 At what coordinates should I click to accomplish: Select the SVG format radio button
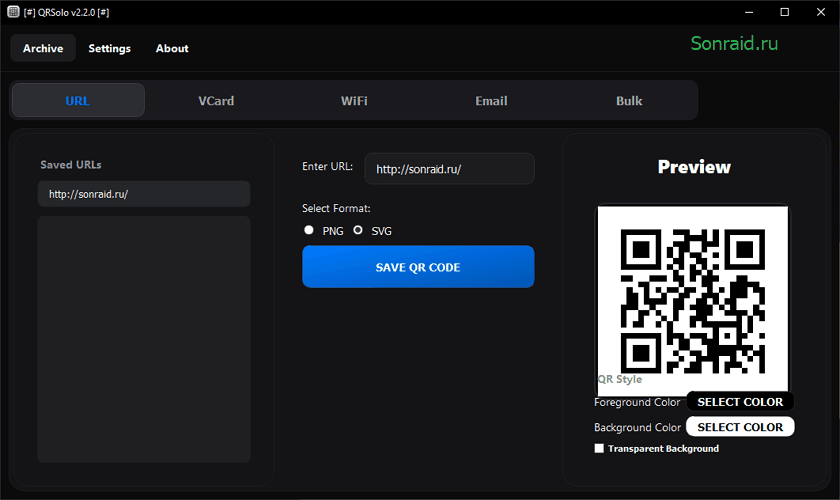(358, 230)
